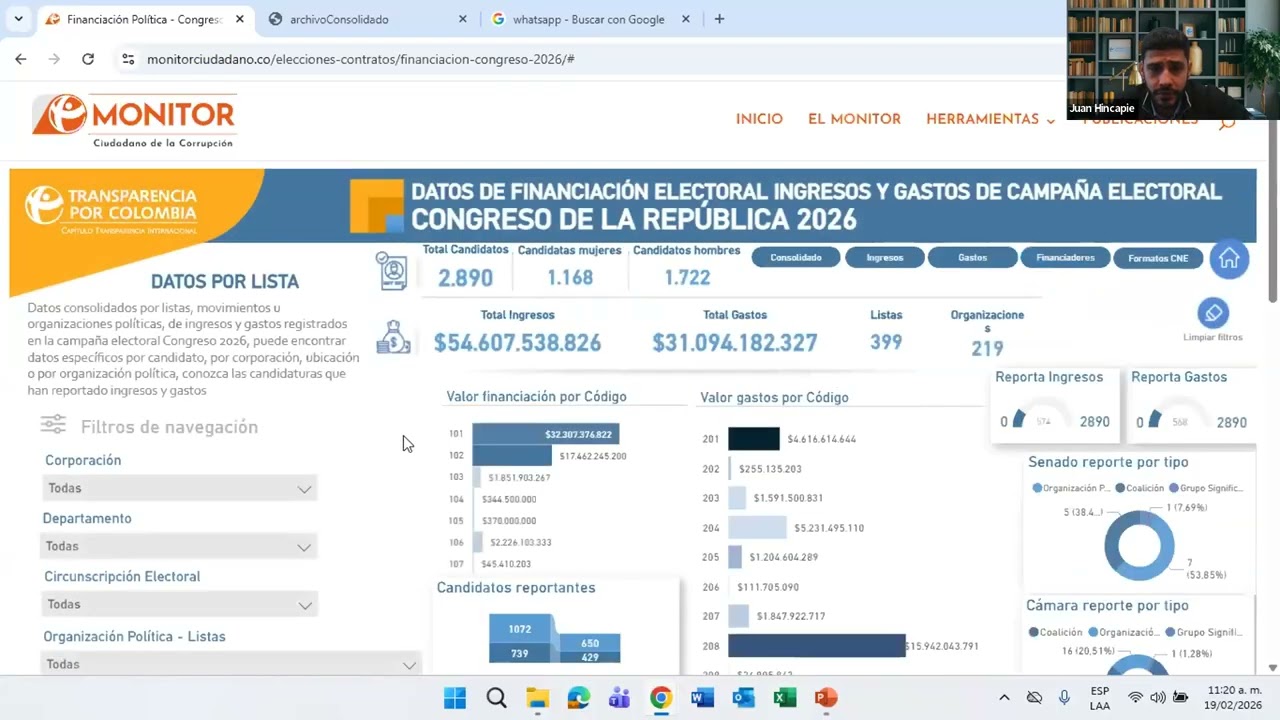Click the Wi-Fi icon in system tray
1280x720 pixels.
click(x=1135, y=697)
